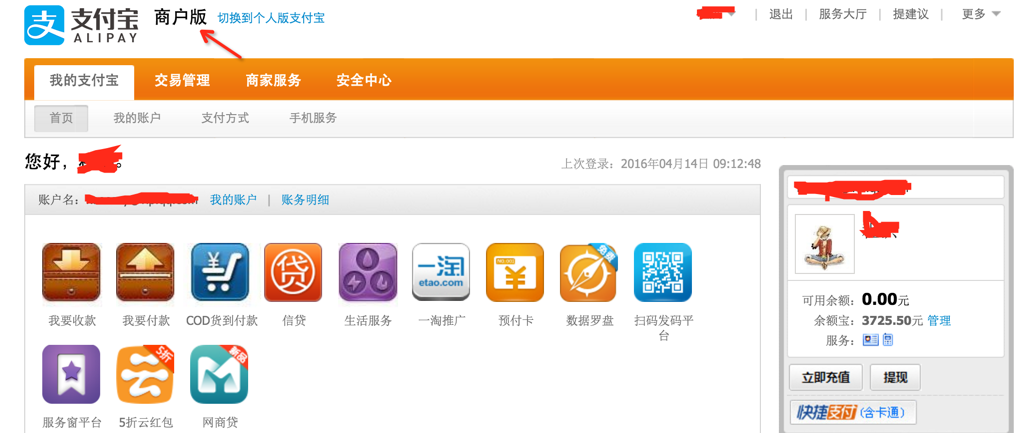The height and width of the screenshot is (433, 1027).
Task: Click the 提现 withdraw button
Action: coord(895,377)
